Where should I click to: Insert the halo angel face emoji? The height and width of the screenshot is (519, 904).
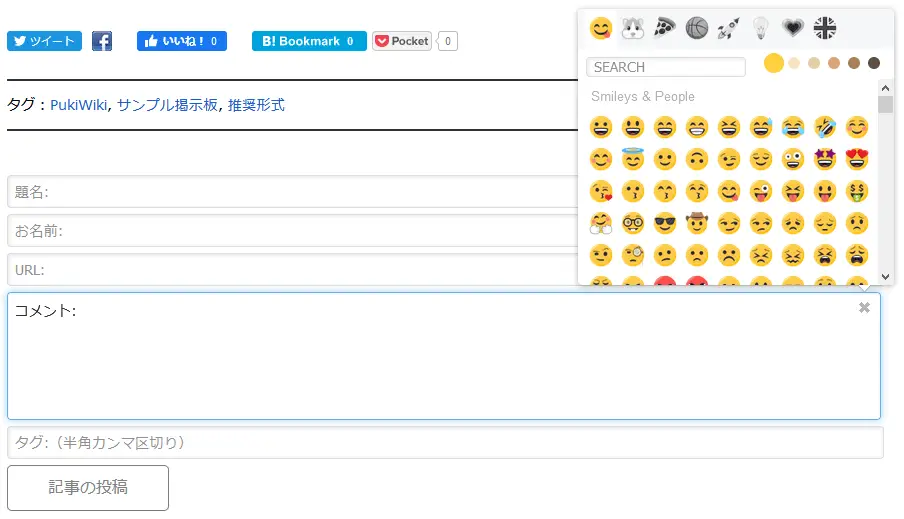632,159
